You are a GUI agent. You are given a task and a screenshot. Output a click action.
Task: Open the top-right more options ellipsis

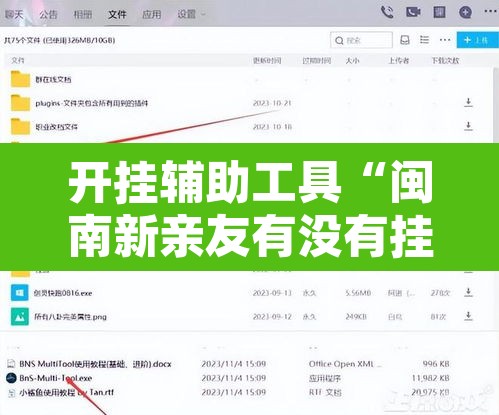click(490, 12)
